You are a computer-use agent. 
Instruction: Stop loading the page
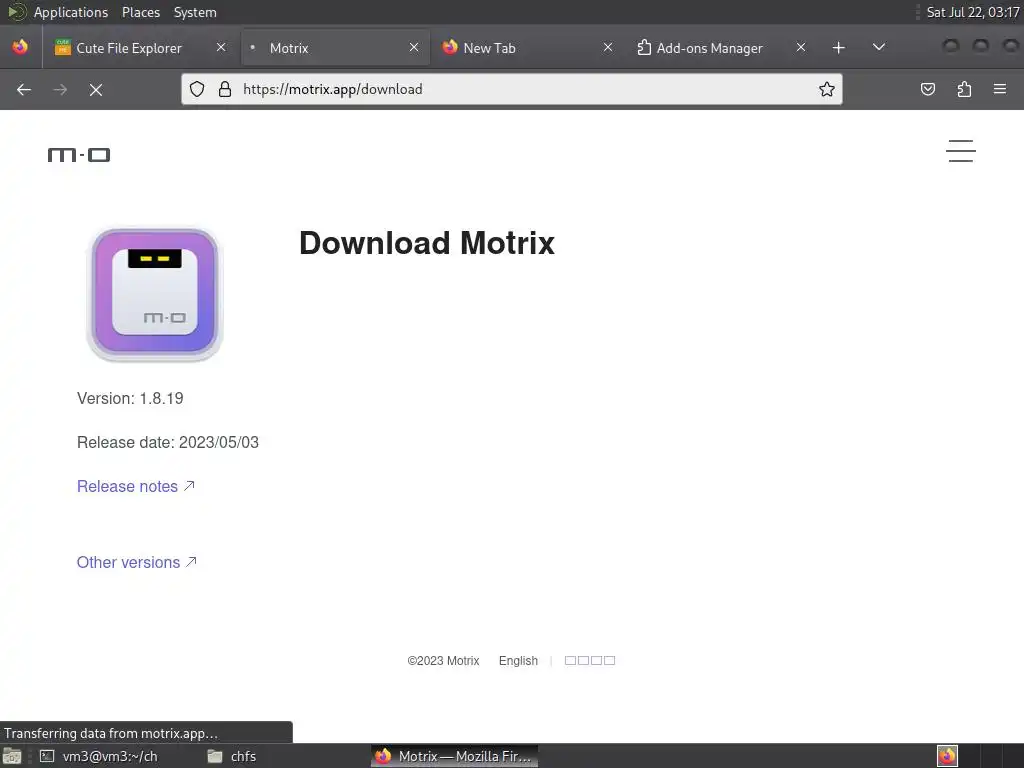(96, 89)
